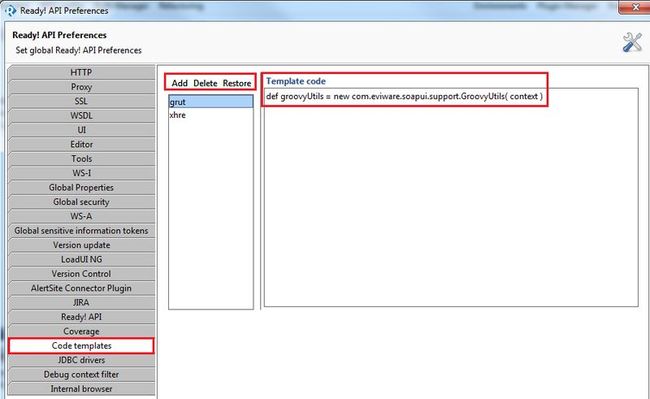Select the grut template in the list
Image resolution: width=650 pixels, height=399 pixels.
point(211,102)
